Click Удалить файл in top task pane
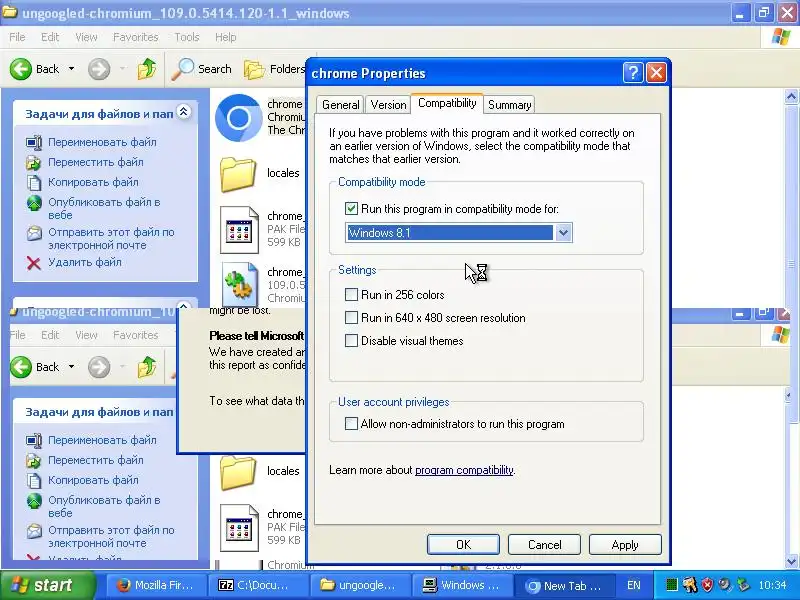The width and height of the screenshot is (800, 600). point(85,262)
